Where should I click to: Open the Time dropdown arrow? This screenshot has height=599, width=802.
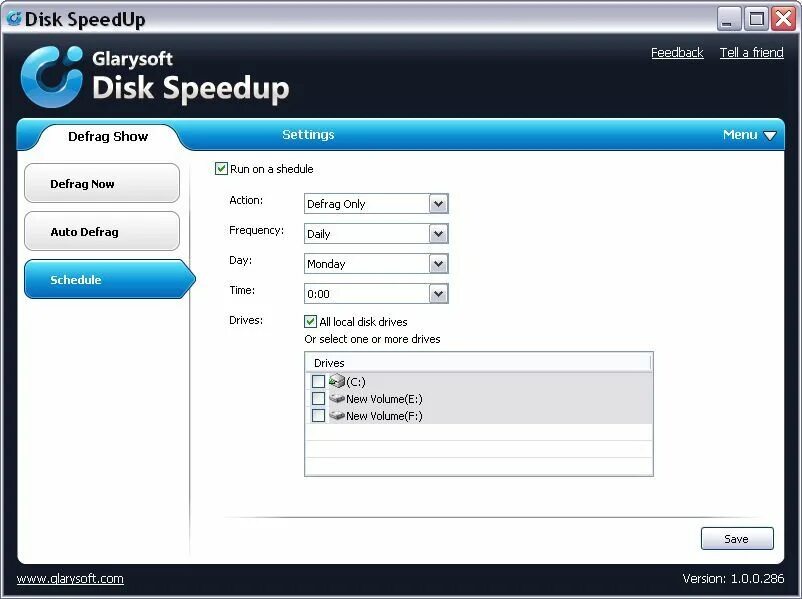[x=438, y=294]
